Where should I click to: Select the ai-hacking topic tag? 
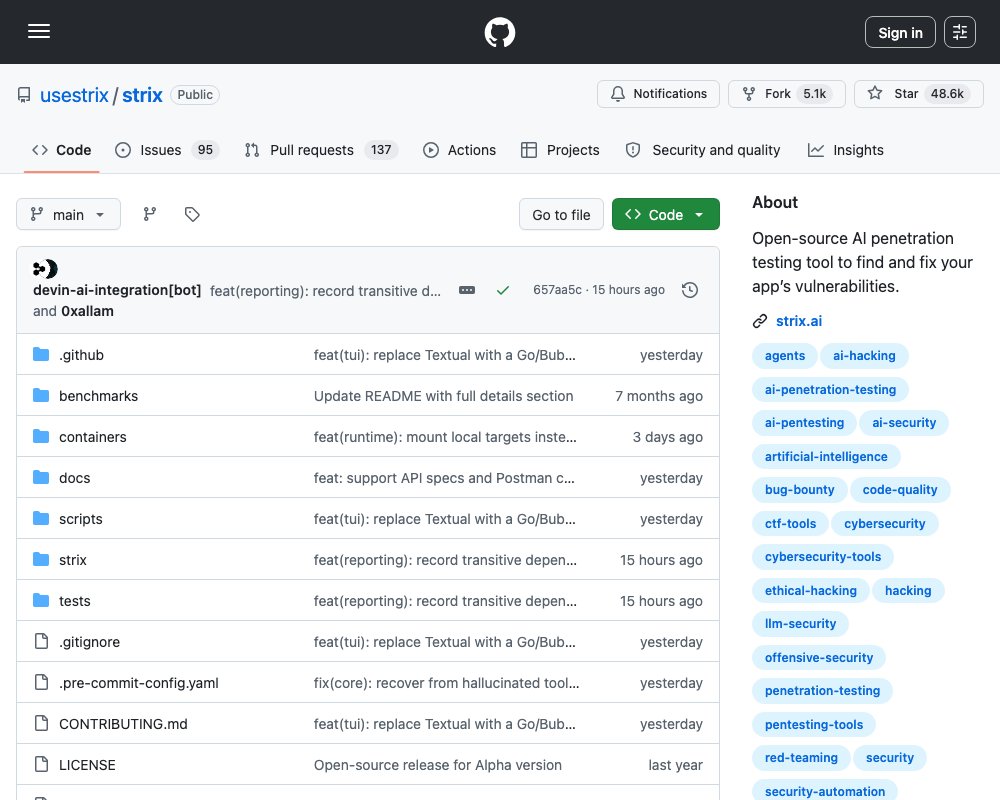[864, 356]
